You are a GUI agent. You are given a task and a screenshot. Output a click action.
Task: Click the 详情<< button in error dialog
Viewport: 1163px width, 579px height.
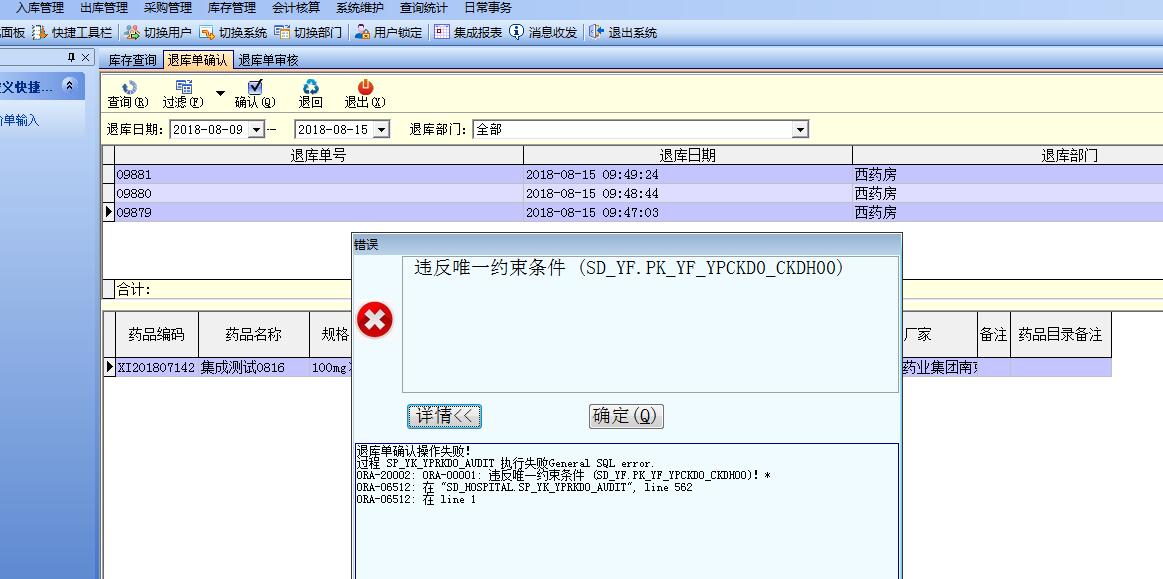(444, 416)
